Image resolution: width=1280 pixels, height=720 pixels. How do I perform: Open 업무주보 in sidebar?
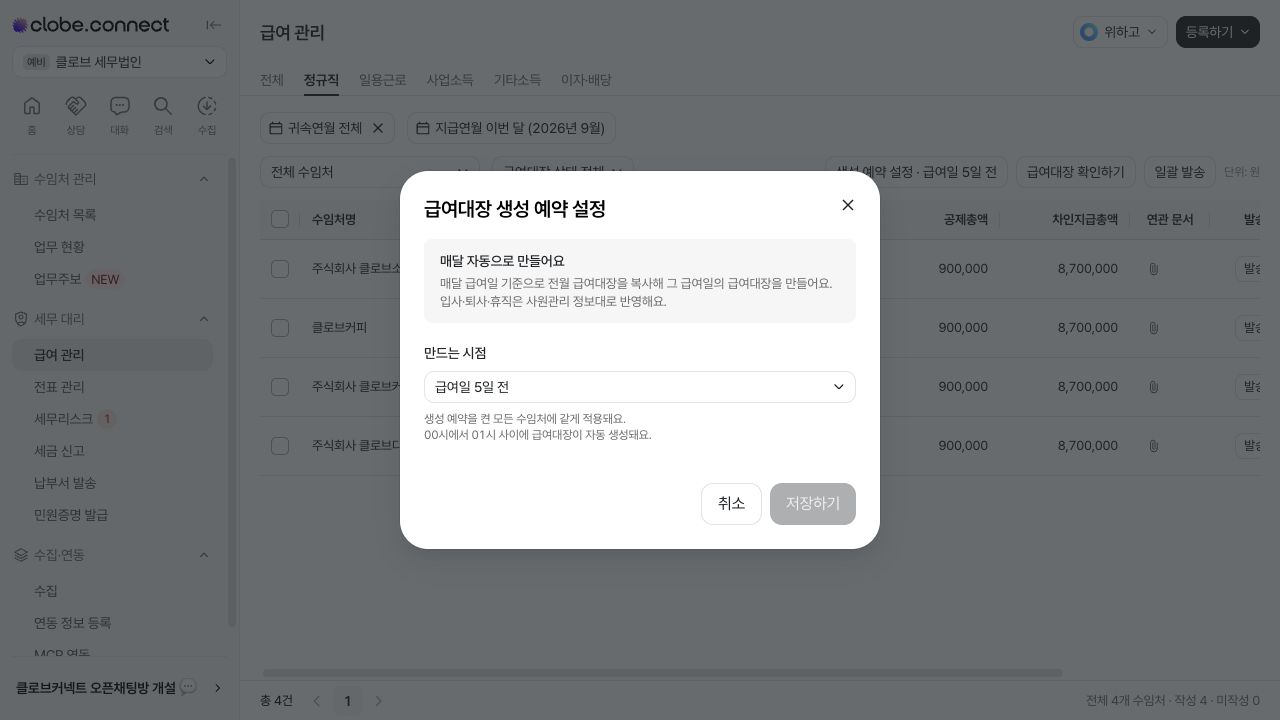pyautogui.click(x=112, y=279)
